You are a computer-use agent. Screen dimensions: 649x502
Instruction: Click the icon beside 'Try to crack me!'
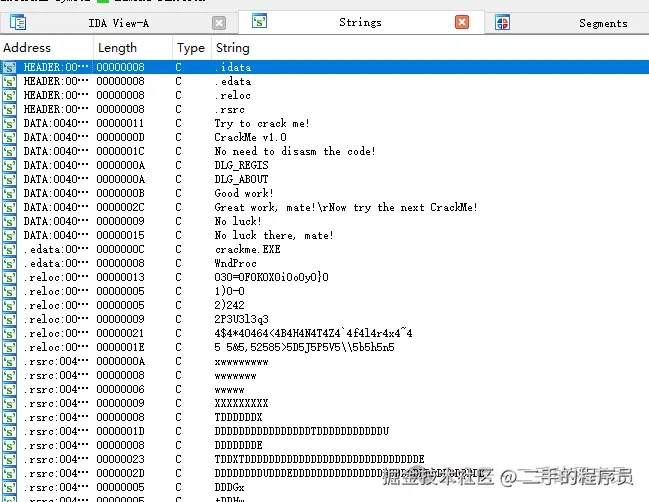tap(10, 124)
